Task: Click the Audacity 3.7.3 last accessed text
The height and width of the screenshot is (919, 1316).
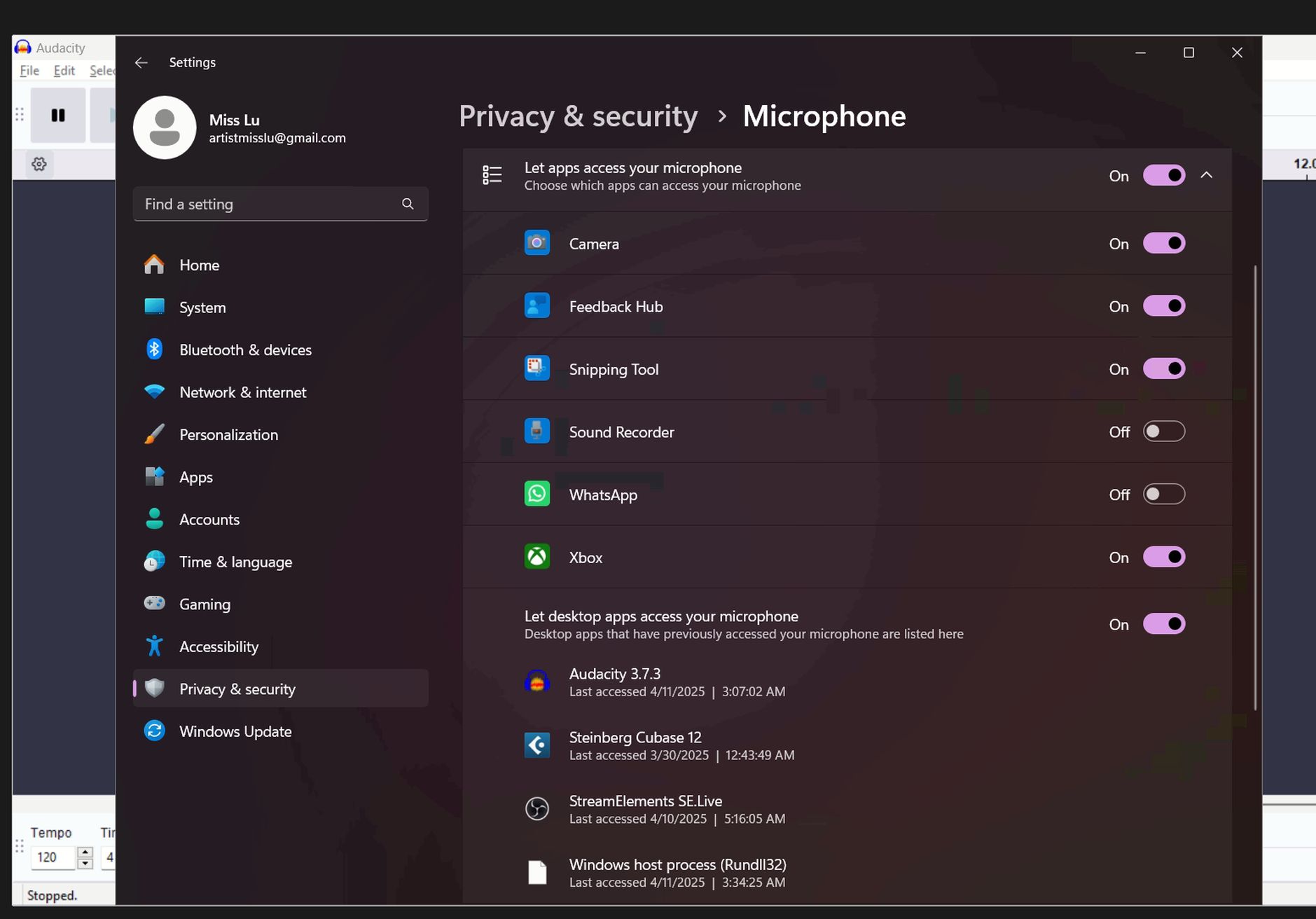Action: pyautogui.click(x=677, y=691)
